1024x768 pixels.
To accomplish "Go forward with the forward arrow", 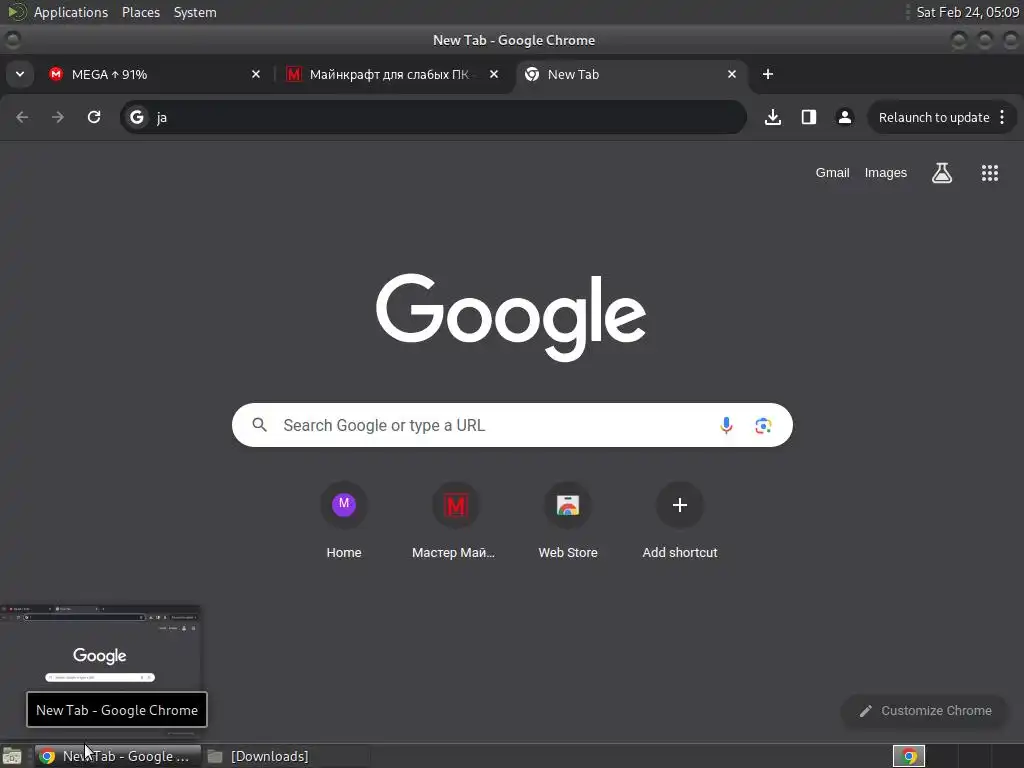I will [x=58, y=117].
